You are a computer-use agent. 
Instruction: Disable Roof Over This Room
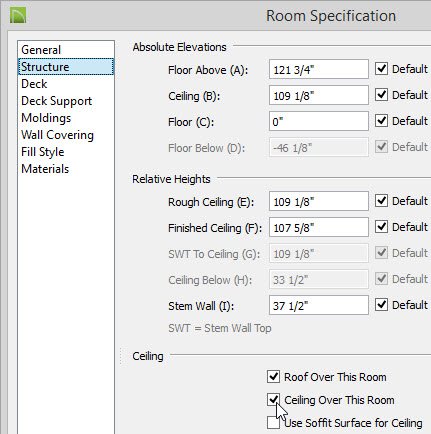tap(273, 377)
